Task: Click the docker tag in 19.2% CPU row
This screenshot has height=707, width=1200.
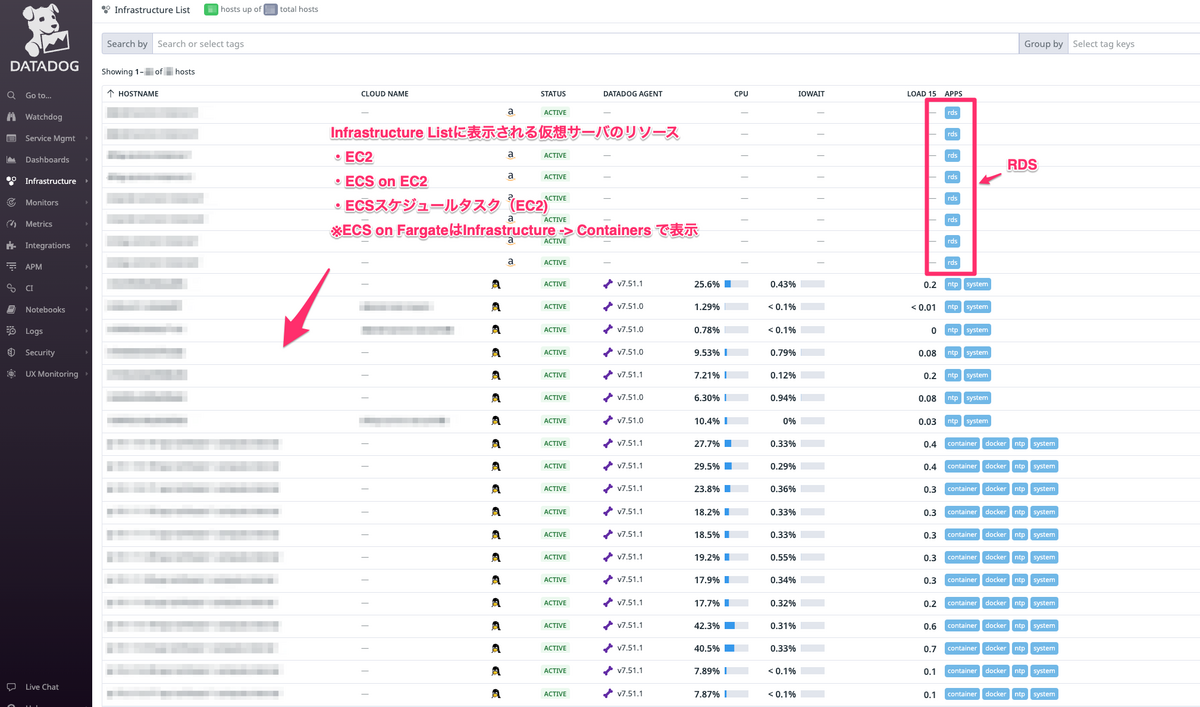Action: point(996,558)
